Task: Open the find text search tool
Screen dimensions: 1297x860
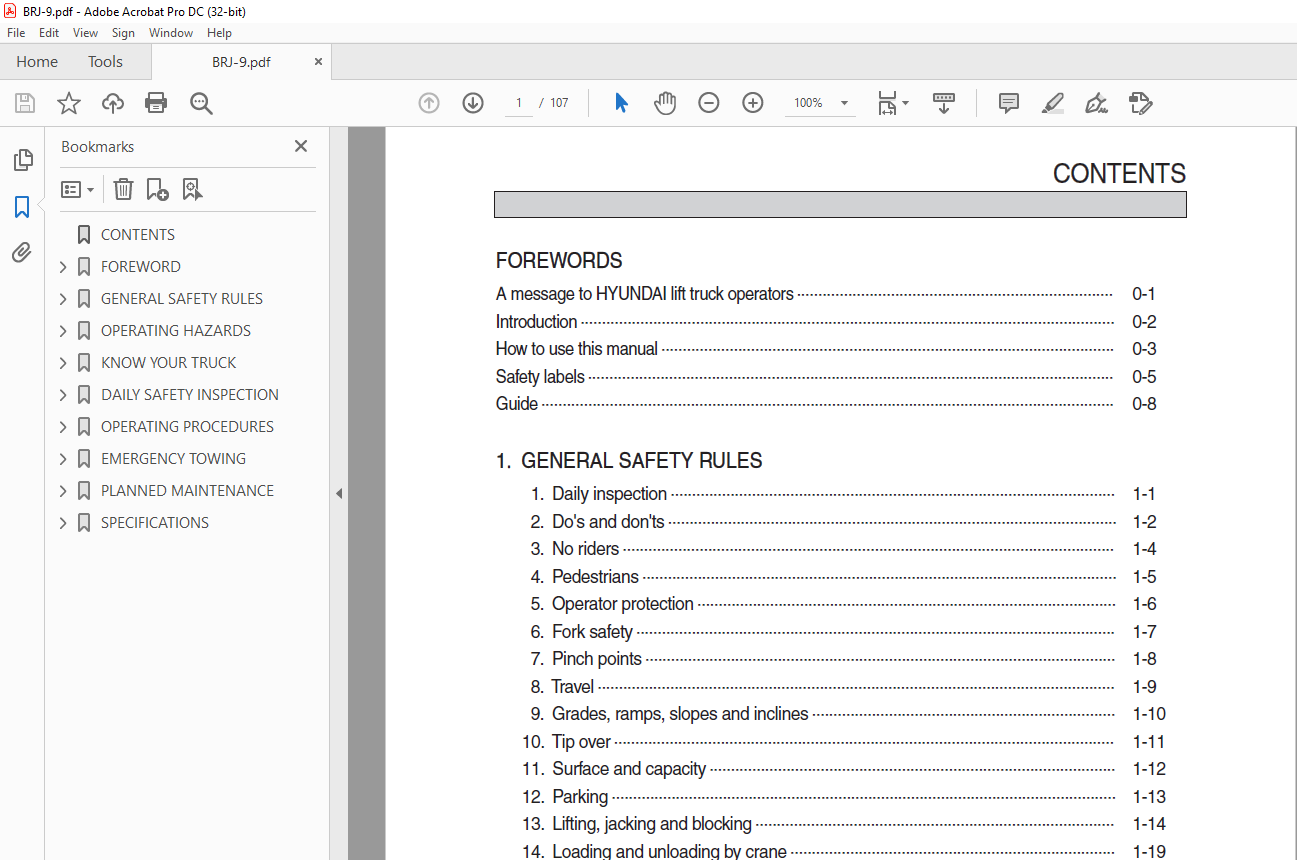Action: 201,103
